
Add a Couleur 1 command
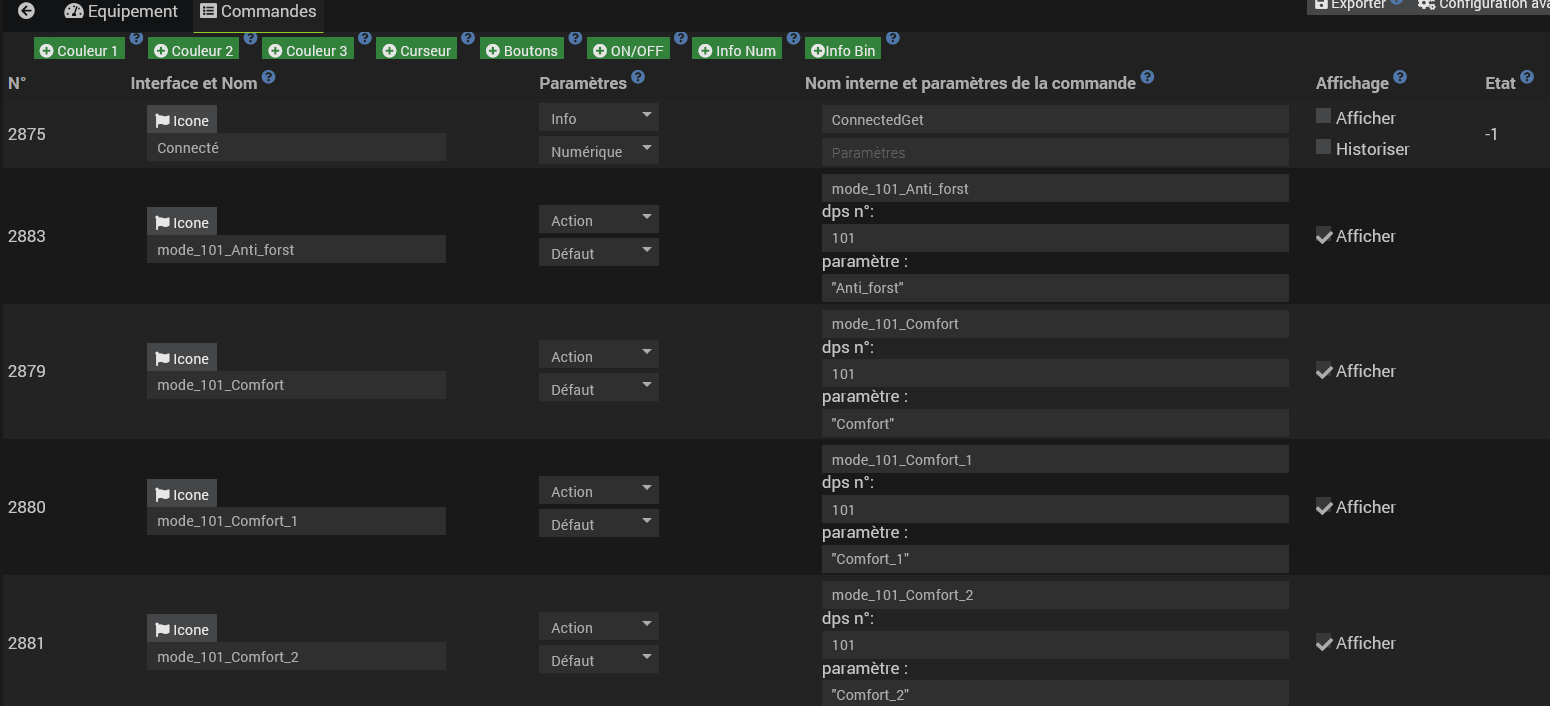coord(79,50)
